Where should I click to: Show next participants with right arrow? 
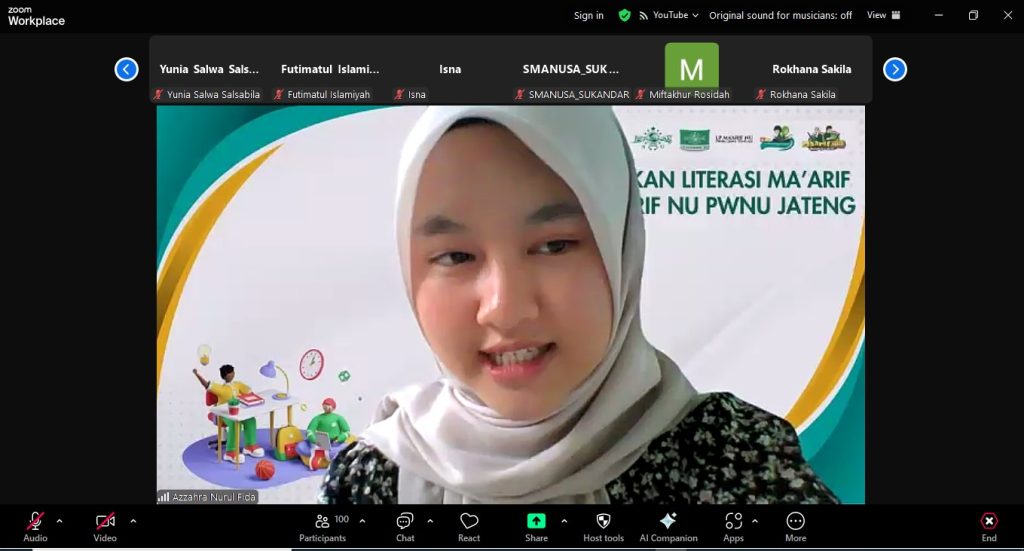tap(895, 69)
